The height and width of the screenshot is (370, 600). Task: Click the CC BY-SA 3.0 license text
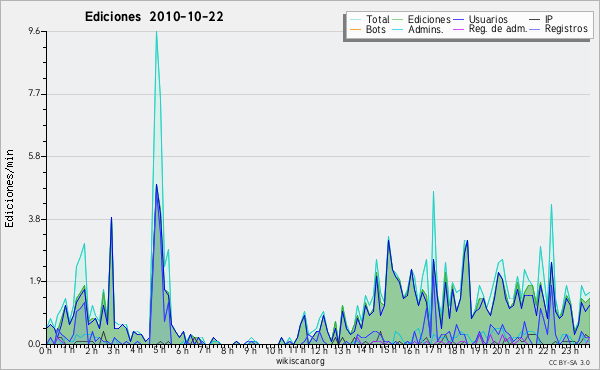click(x=569, y=362)
